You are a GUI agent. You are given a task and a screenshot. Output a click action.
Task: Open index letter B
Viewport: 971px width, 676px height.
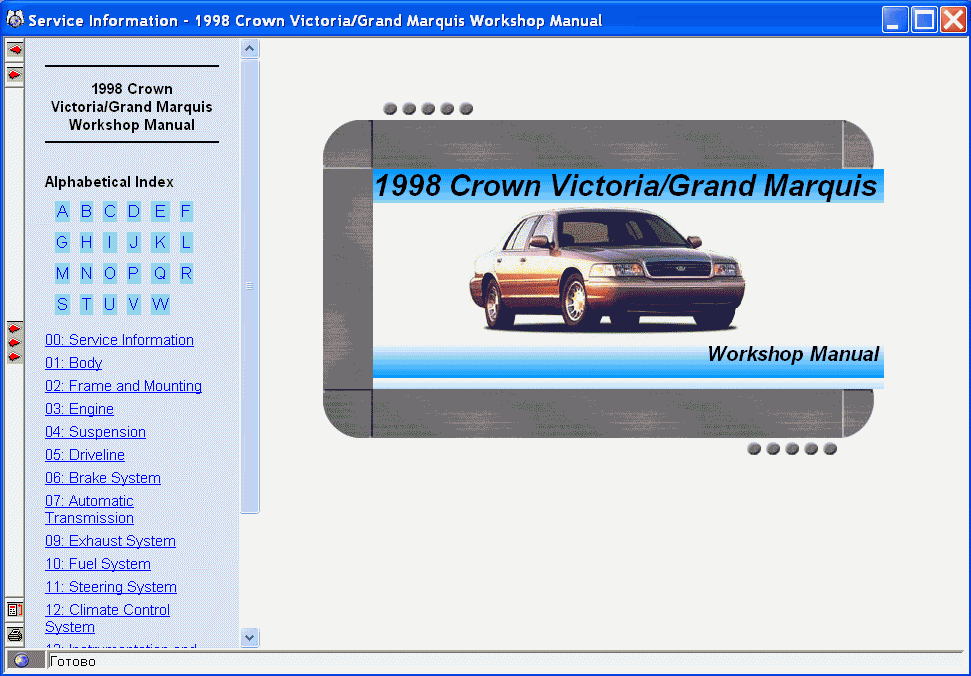pos(86,212)
